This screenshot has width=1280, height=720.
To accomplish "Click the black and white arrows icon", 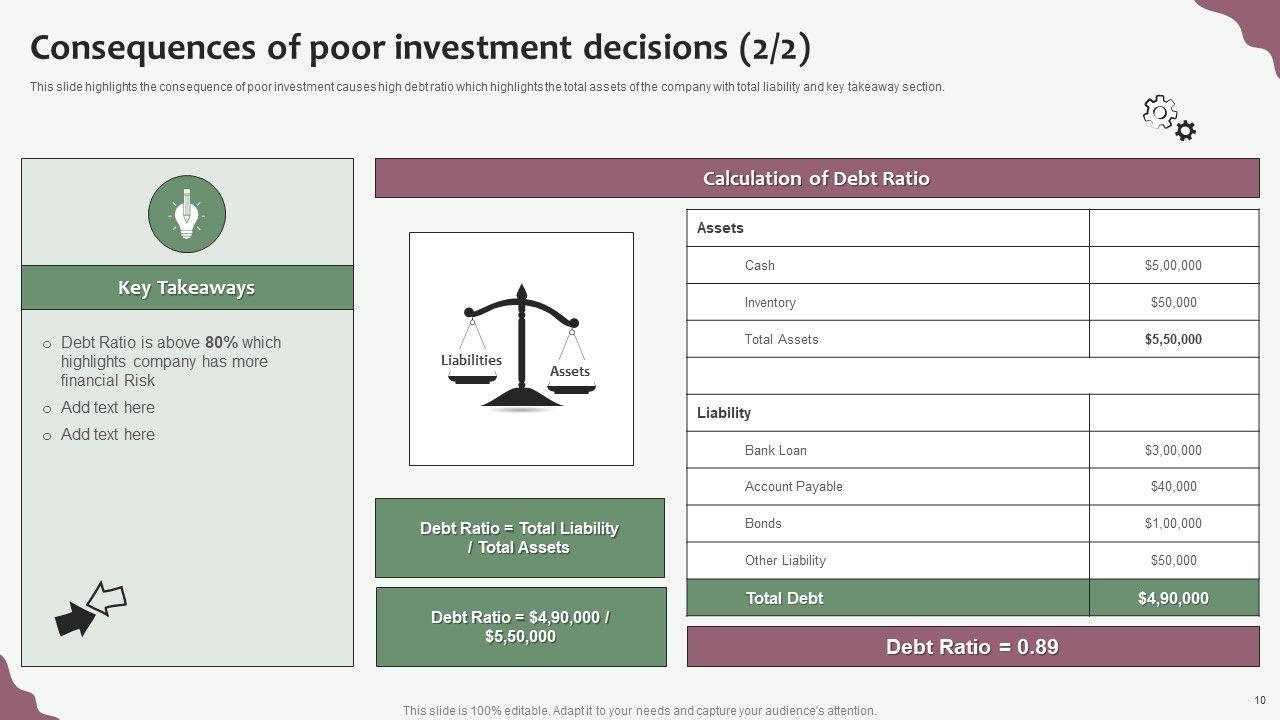I will pos(90,609).
